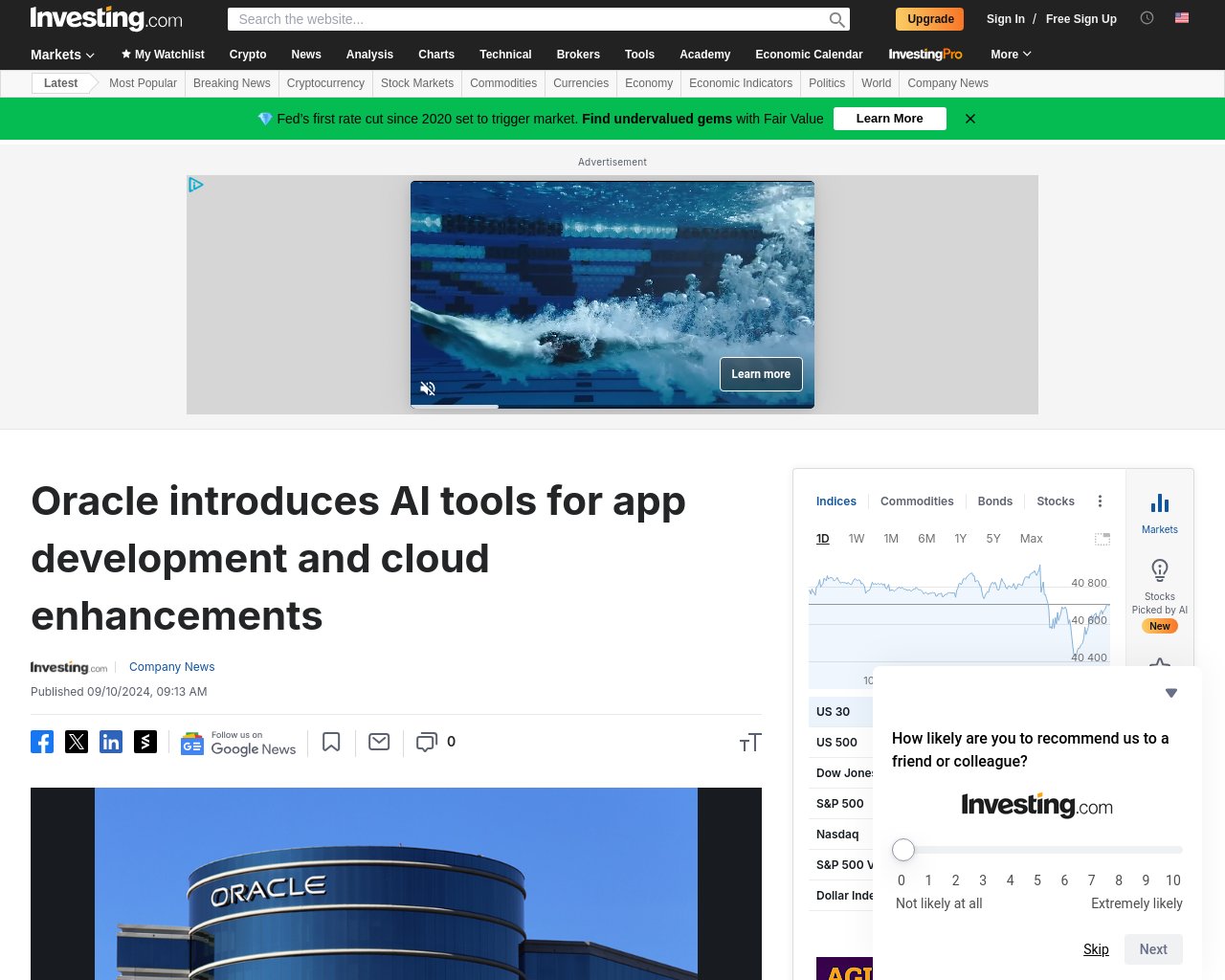Bookmark this article

pyautogui.click(x=331, y=742)
